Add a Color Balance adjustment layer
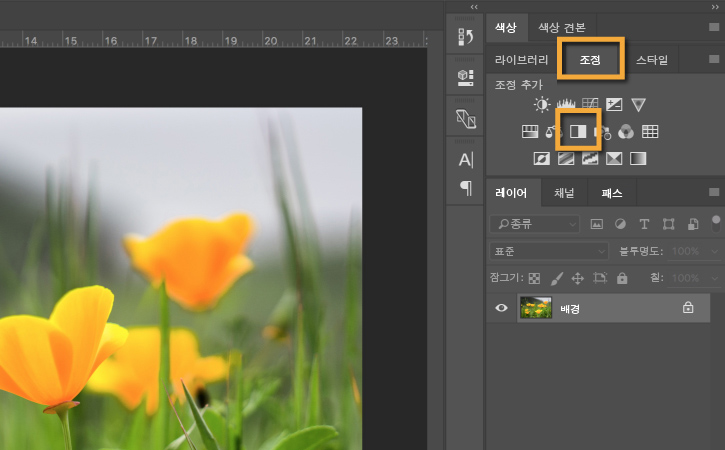 553,132
